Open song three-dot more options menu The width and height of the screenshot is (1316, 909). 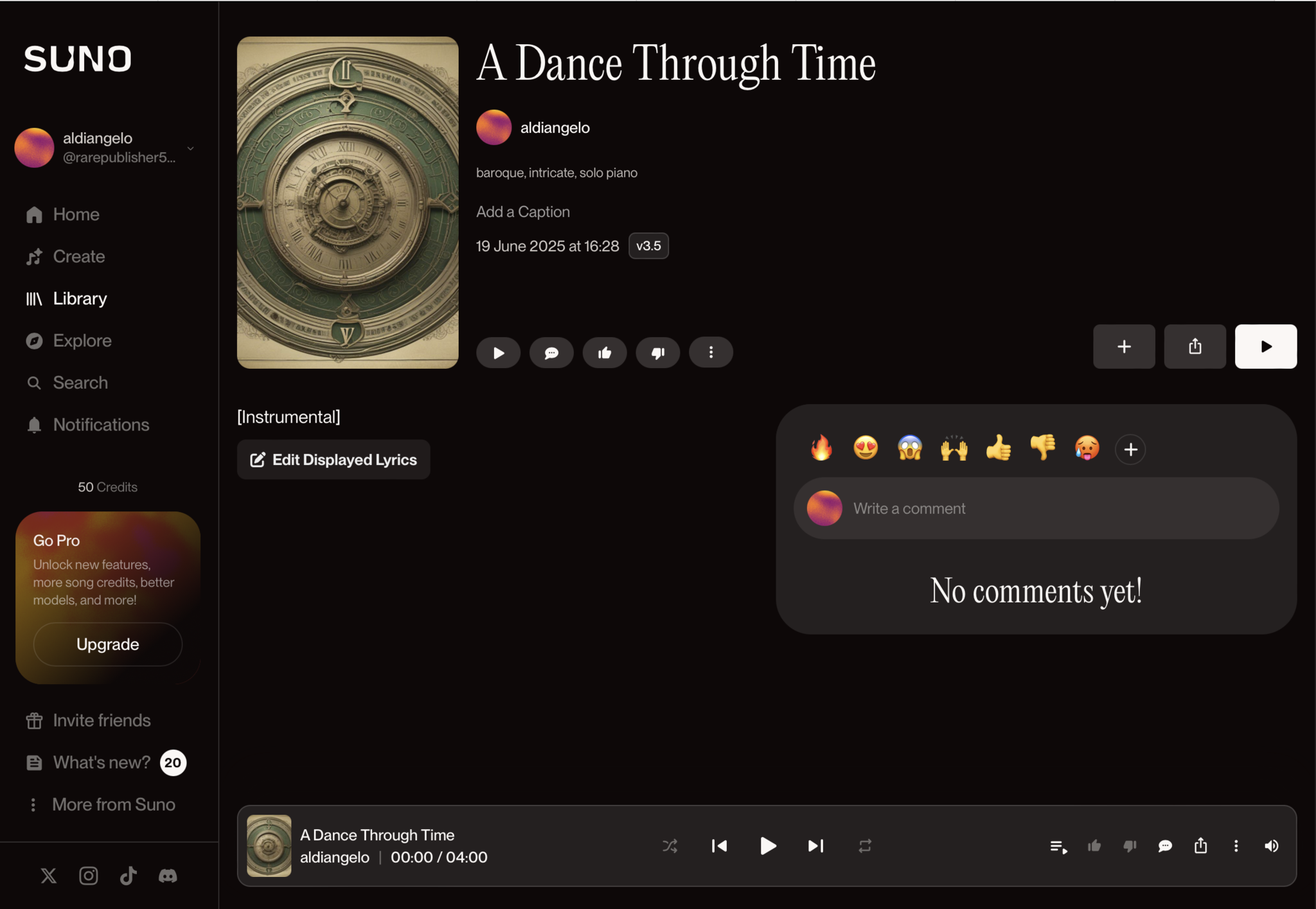pyautogui.click(x=711, y=353)
